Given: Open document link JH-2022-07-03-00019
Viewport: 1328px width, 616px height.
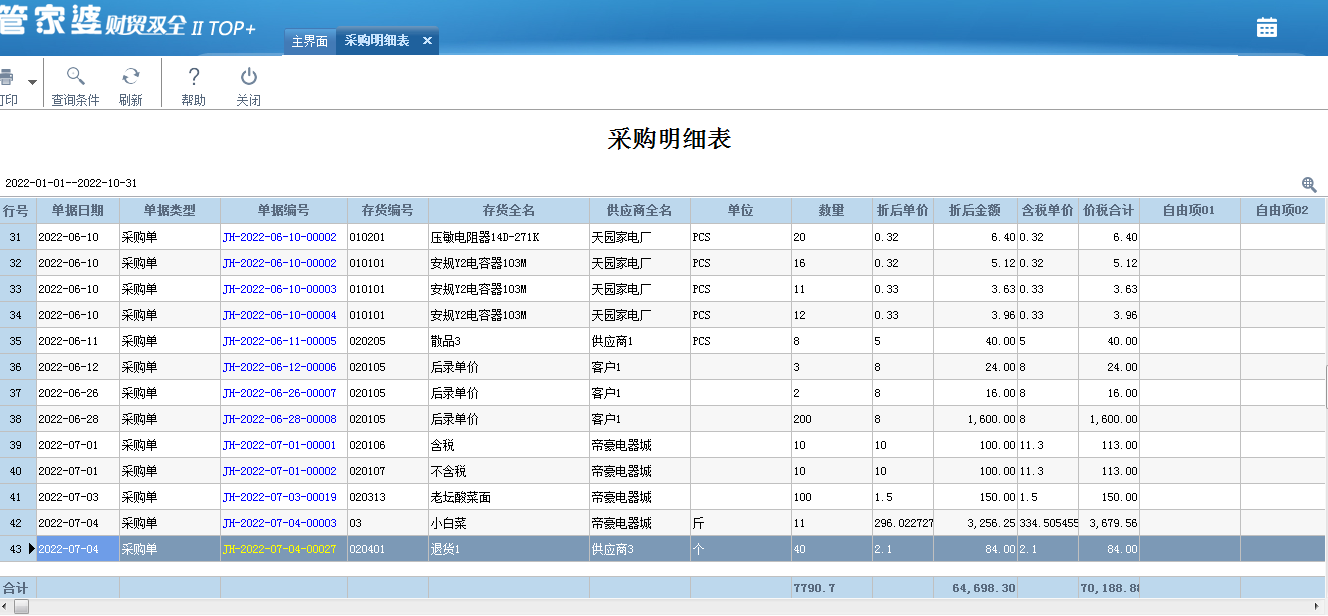Looking at the screenshot, I should (x=279, y=497).
